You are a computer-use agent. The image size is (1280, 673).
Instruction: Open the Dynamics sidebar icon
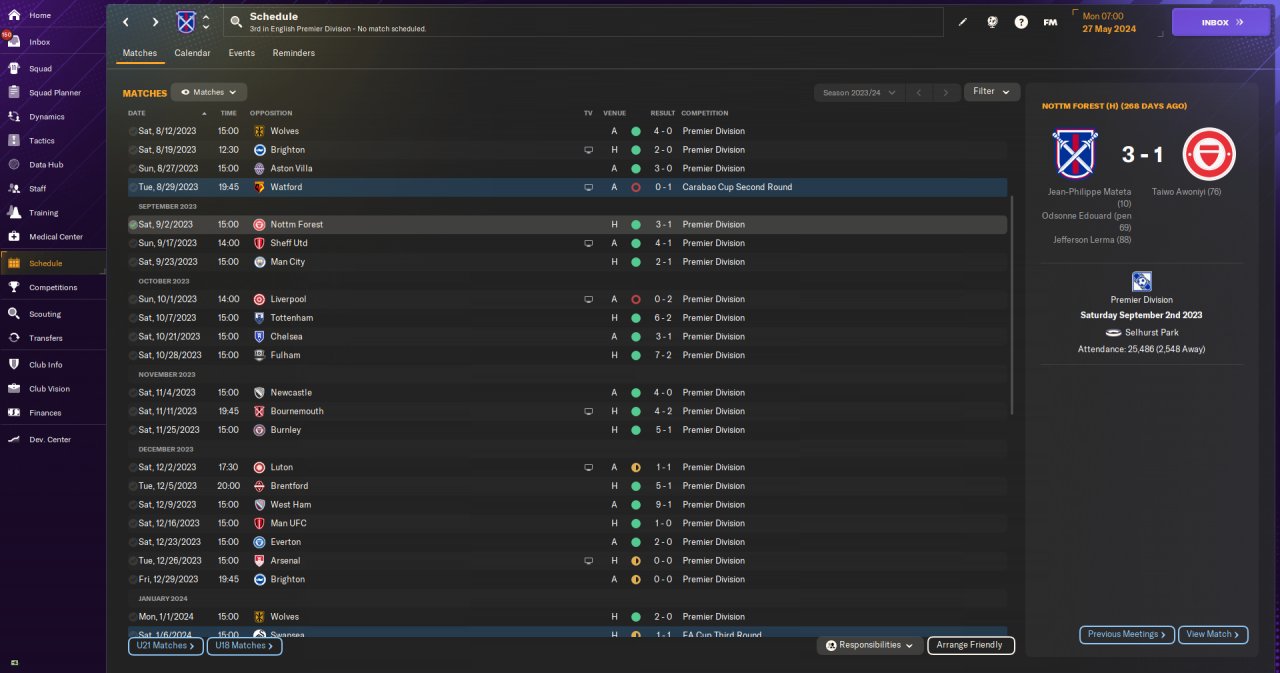coord(14,117)
